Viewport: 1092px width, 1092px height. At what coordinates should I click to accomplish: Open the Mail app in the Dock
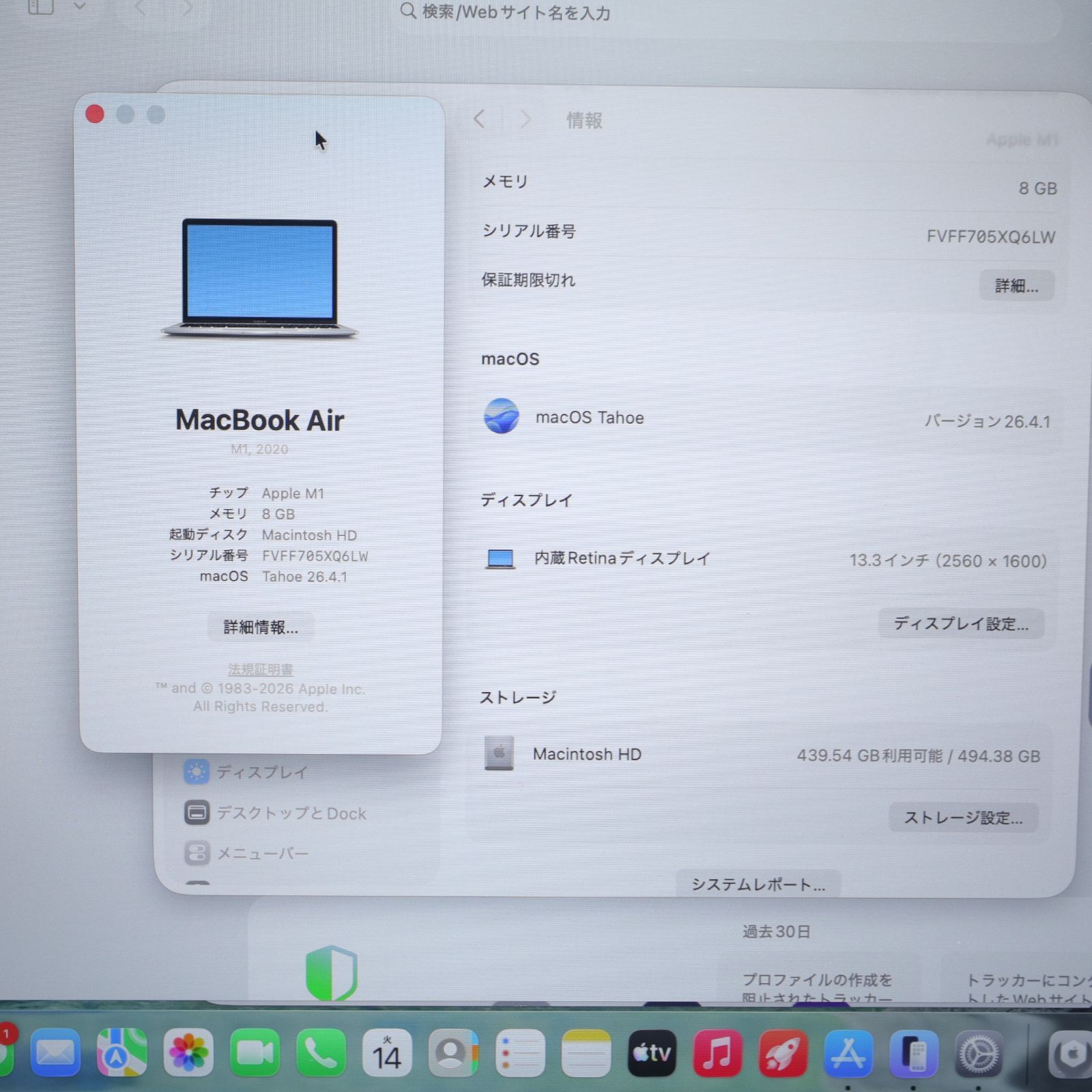click(55, 1053)
